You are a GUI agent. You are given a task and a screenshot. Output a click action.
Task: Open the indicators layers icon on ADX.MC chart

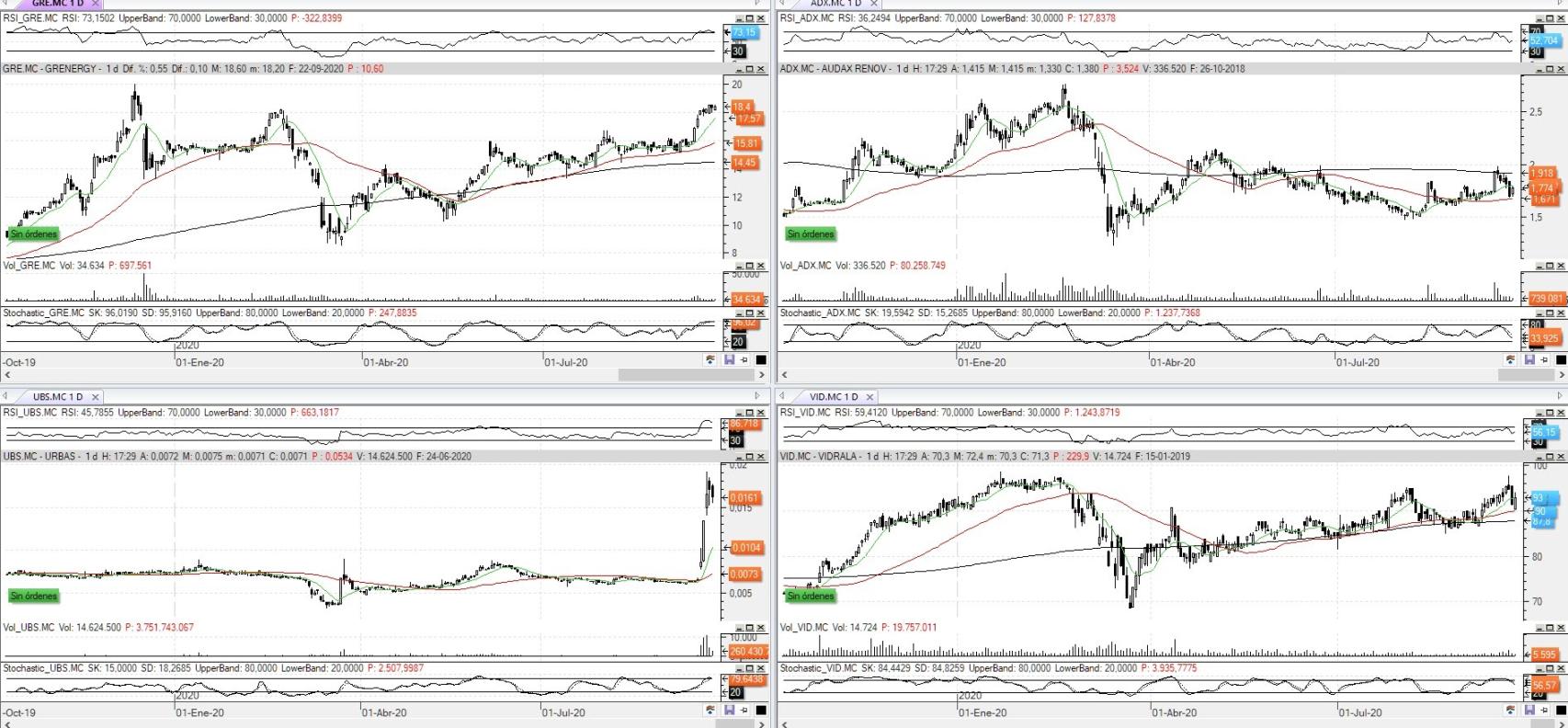(x=1510, y=359)
